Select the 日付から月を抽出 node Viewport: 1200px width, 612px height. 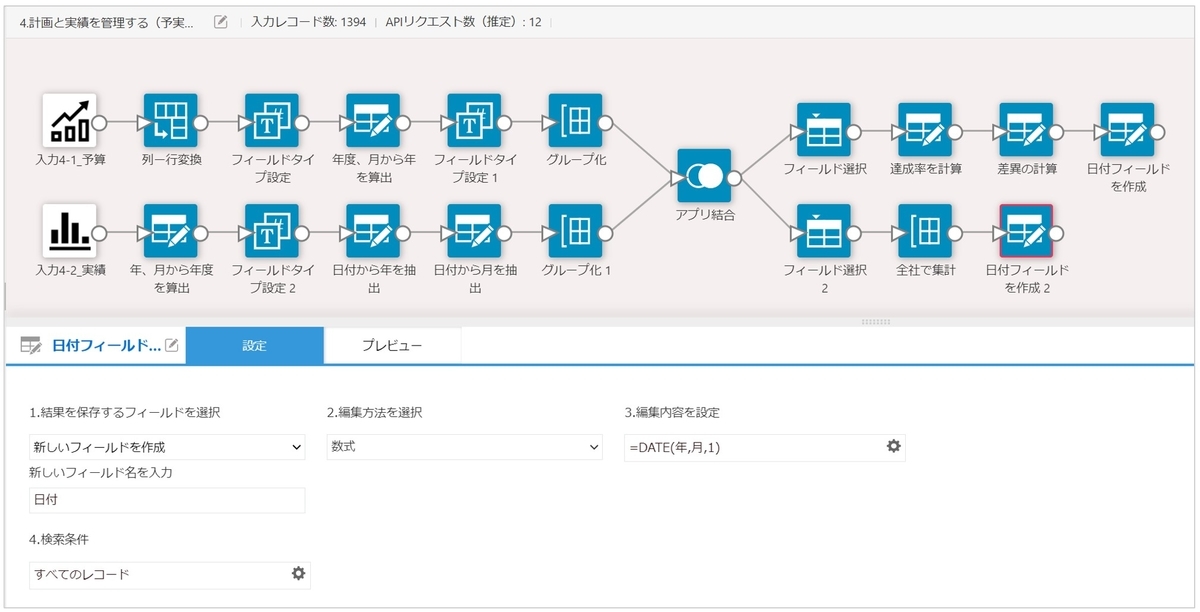click(x=473, y=230)
